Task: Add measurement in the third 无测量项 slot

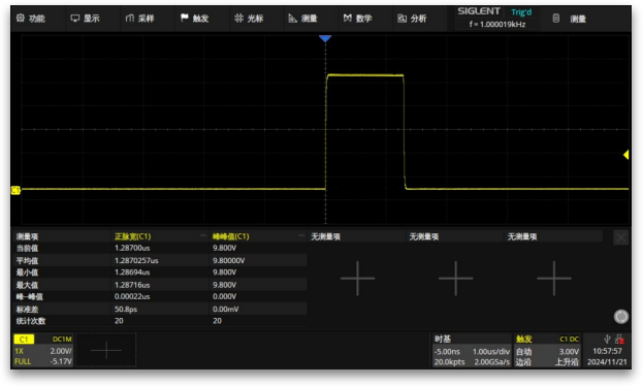Action: click(554, 278)
